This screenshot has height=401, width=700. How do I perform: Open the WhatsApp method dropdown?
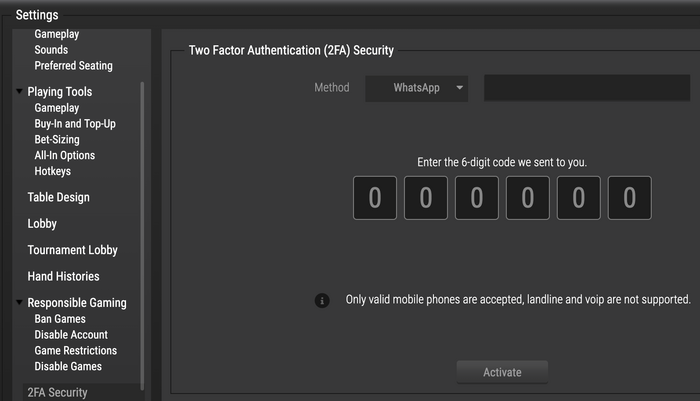pos(417,88)
